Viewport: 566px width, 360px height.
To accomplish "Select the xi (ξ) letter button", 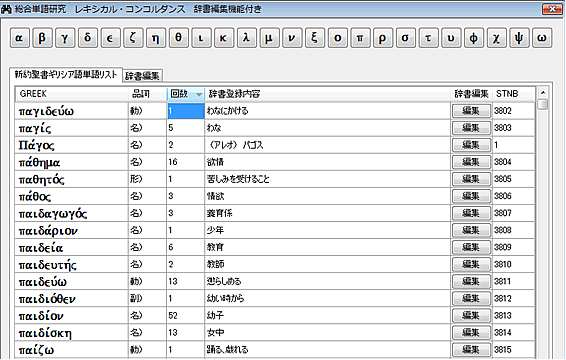I will [315, 38].
